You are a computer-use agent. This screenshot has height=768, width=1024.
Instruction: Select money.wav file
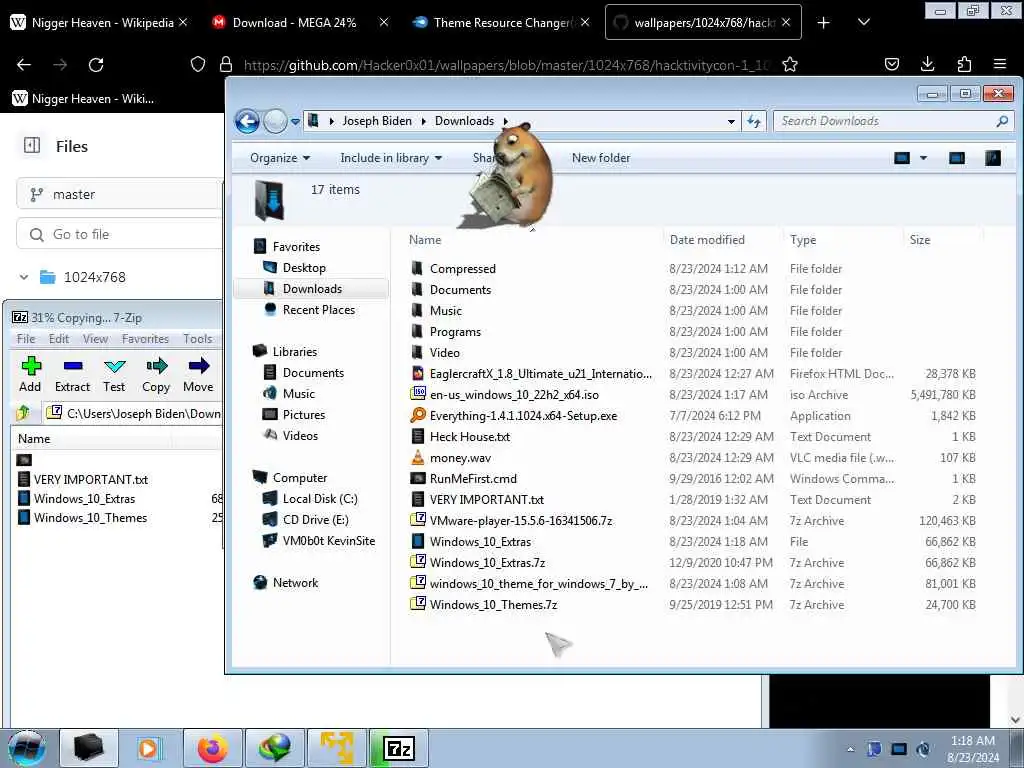coord(460,458)
